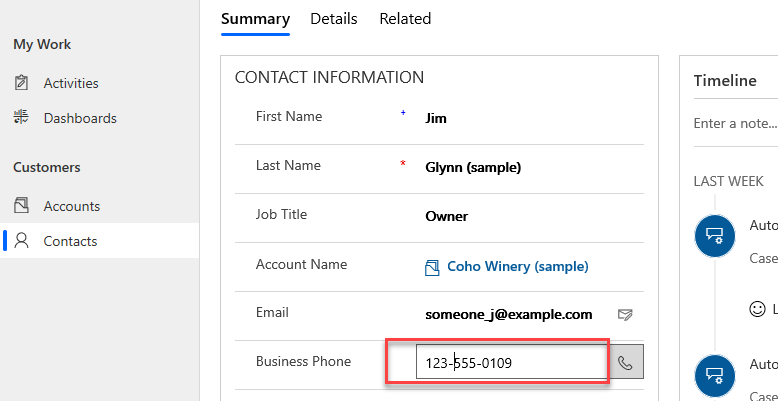Screen dimensions: 778x401
Task: Click the Accounts icon in sidebar
Action: click(21, 205)
